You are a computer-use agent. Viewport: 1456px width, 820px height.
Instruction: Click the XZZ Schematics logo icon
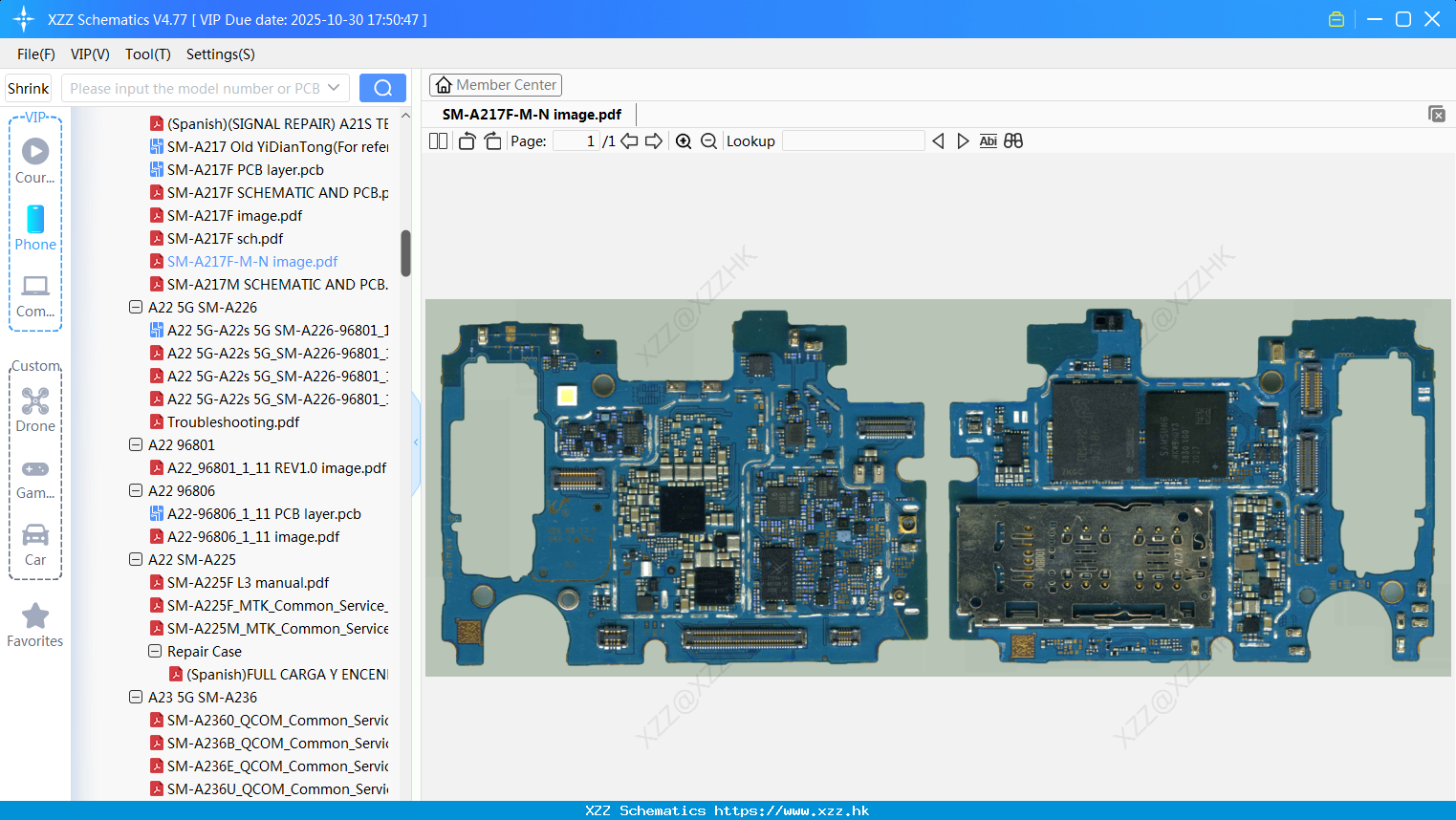(23, 19)
